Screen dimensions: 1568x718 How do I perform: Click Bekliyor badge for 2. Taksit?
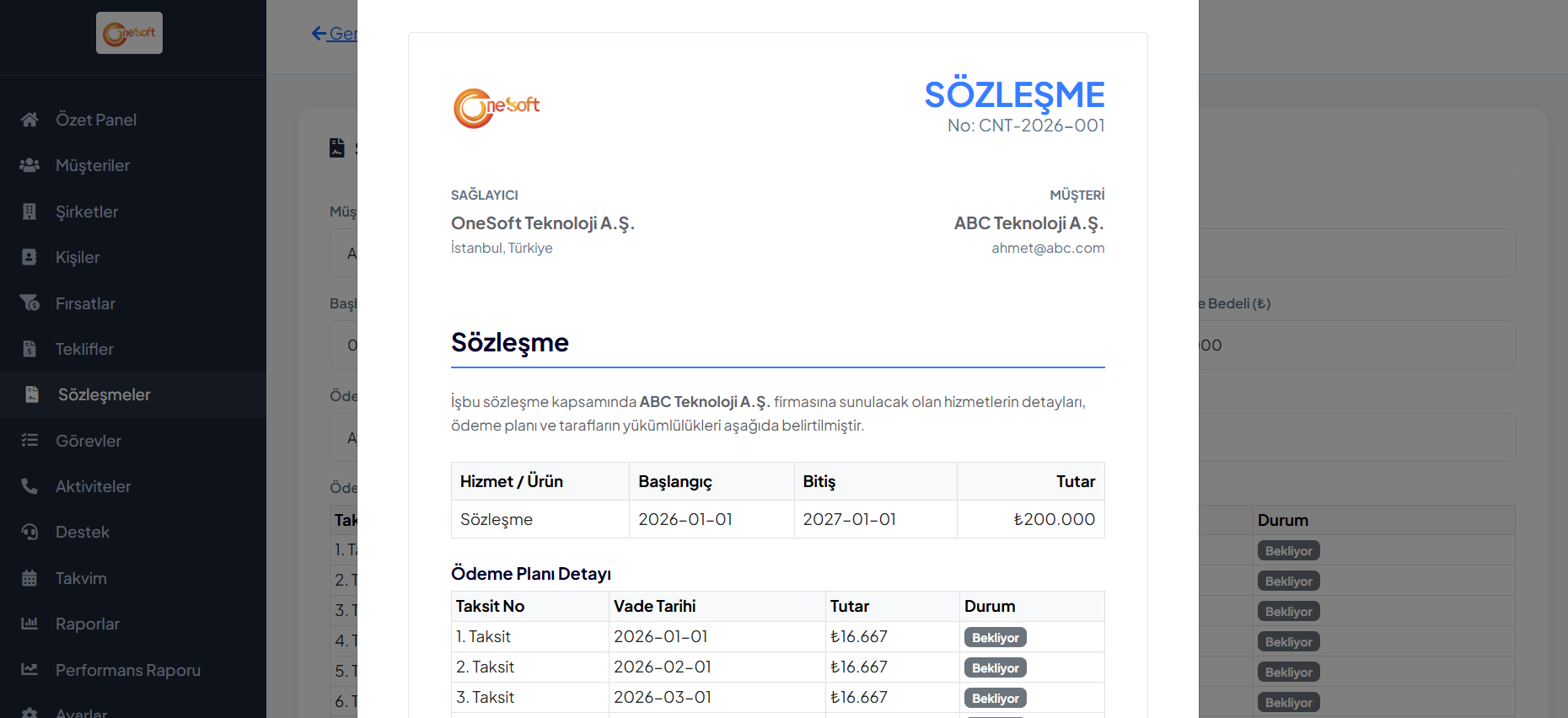point(995,668)
